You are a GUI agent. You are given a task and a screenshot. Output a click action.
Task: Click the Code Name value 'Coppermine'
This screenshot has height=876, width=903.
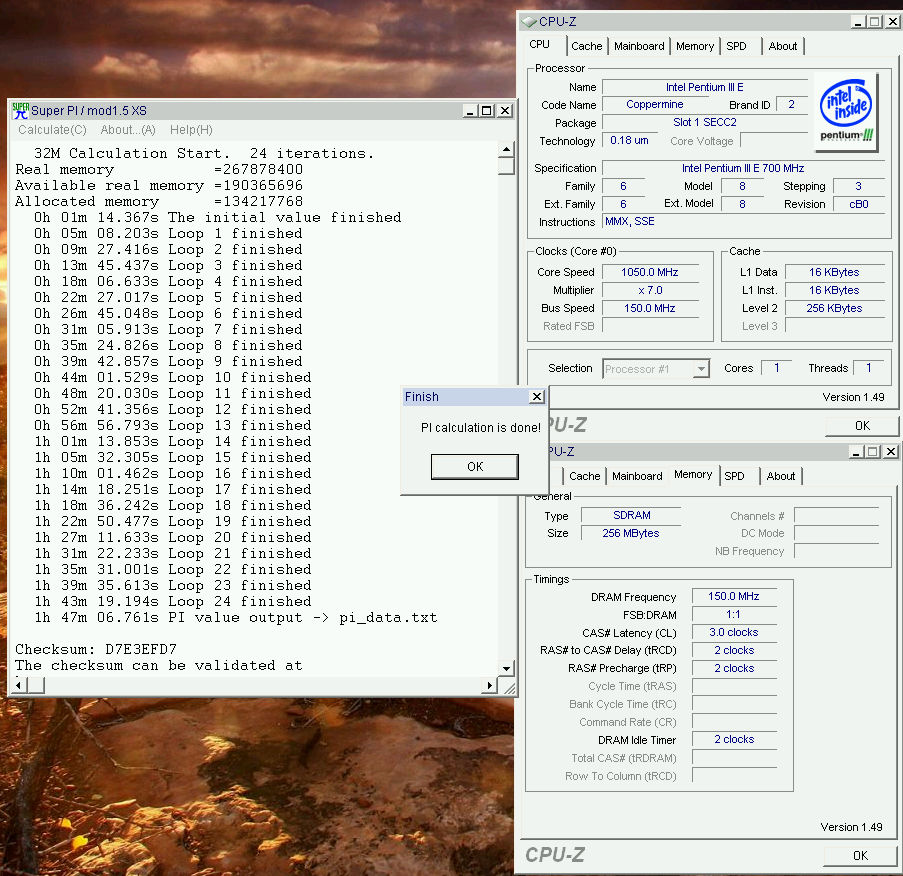click(655, 104)
